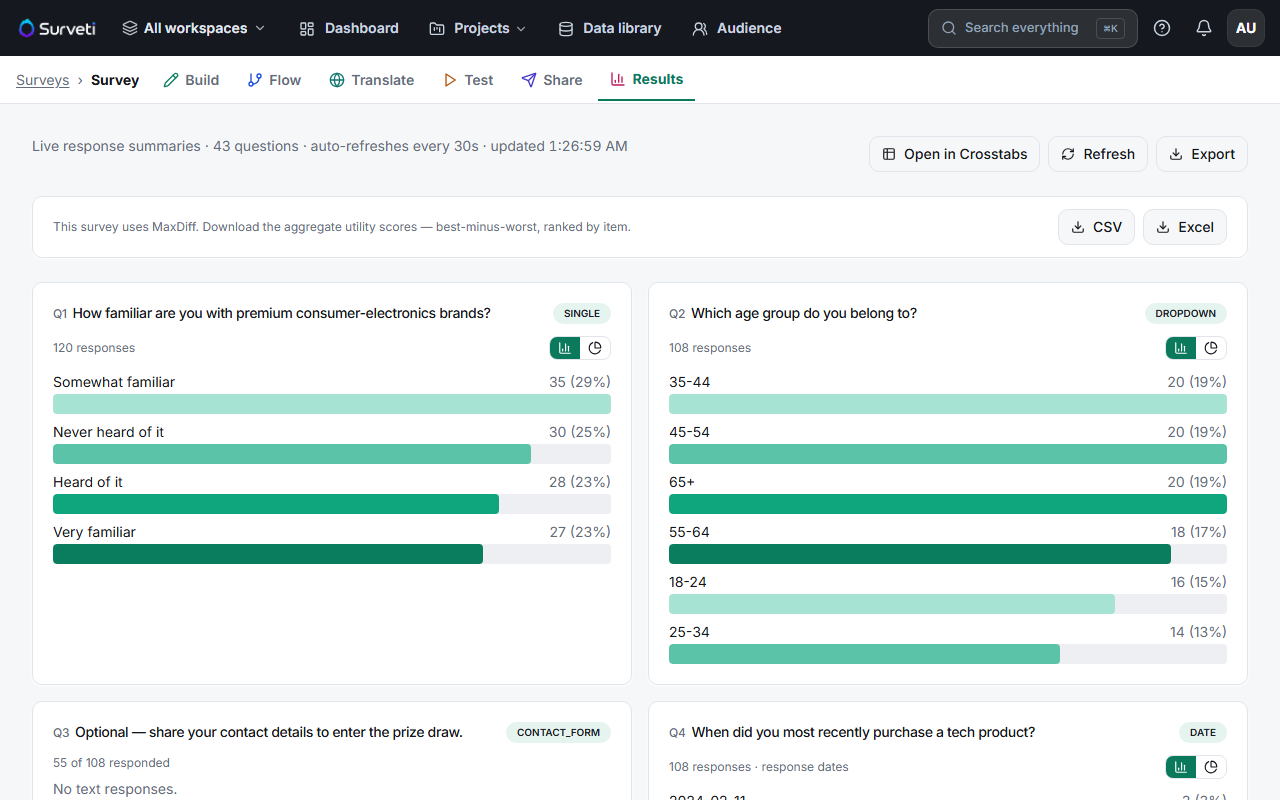Screen dimensions: 1280x800
Task: Open the Export menu
Action: coord(1202,154)
